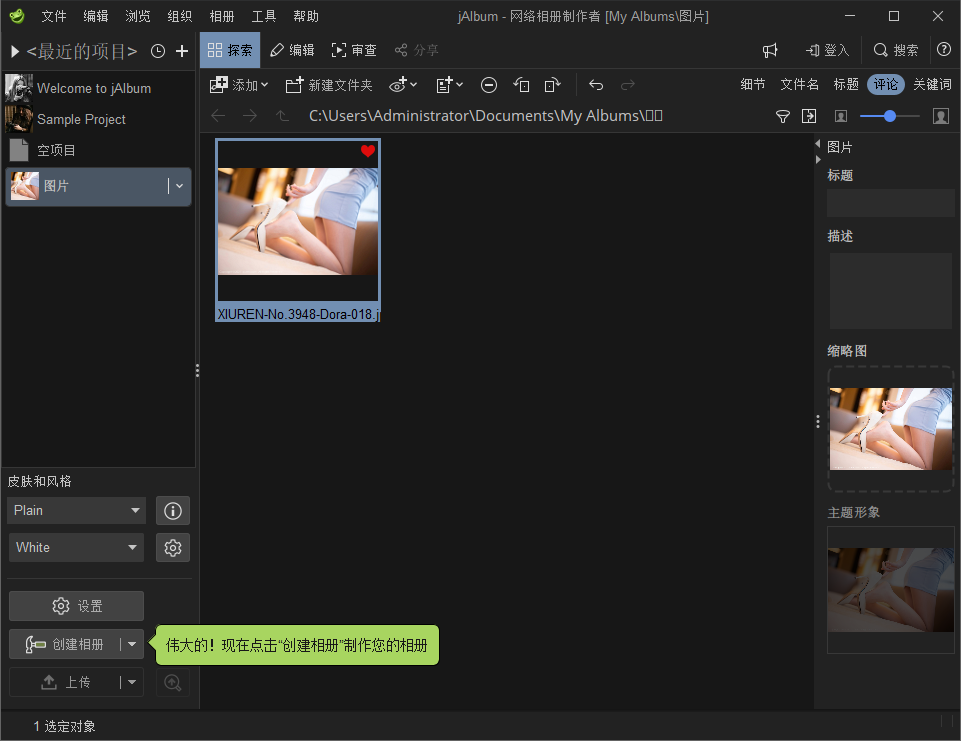Open the Plain skin dropdown
961x741 pixels.
(77, 511)
